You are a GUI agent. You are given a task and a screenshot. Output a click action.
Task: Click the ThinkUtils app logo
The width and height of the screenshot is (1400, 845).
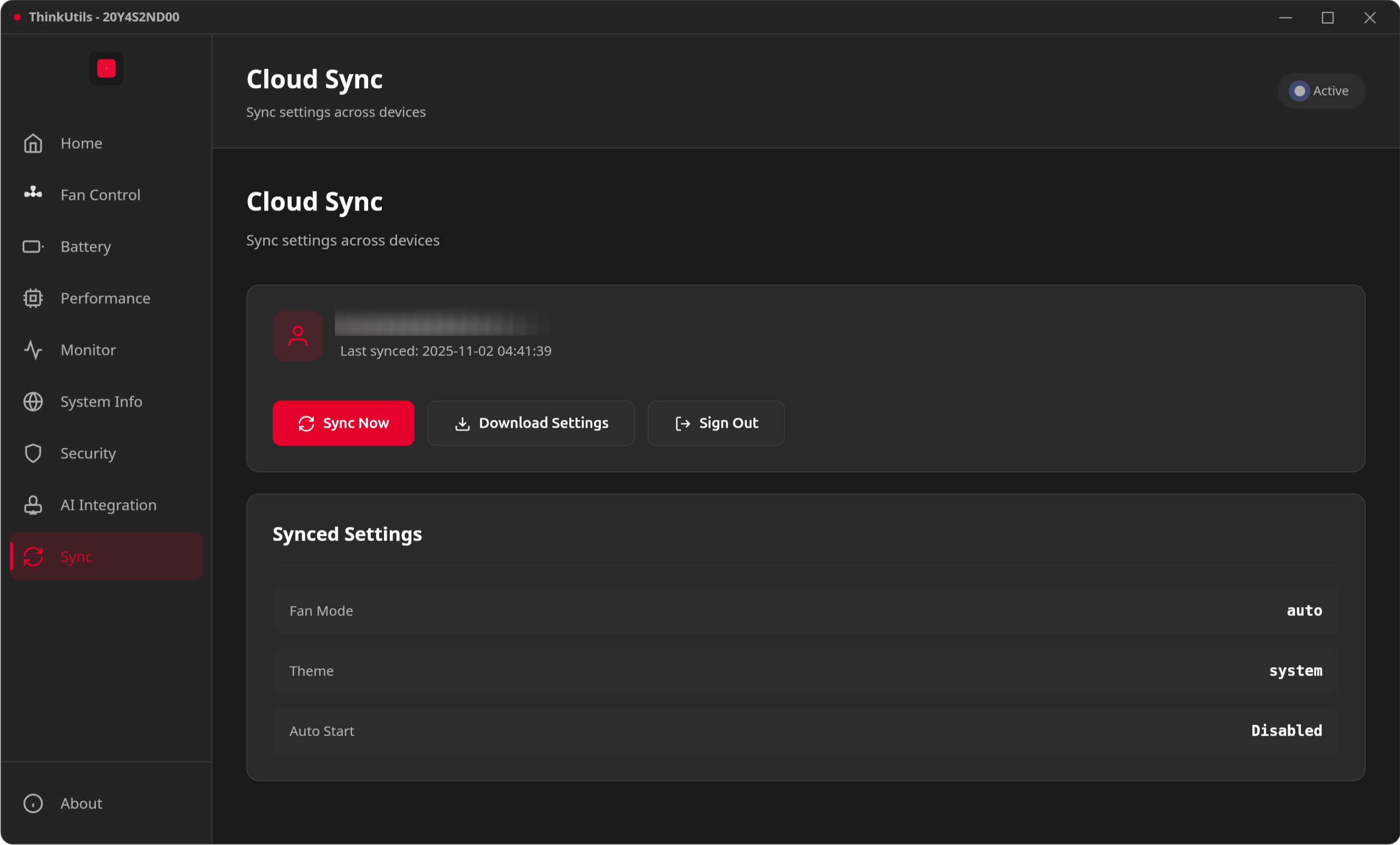point(106,68)
